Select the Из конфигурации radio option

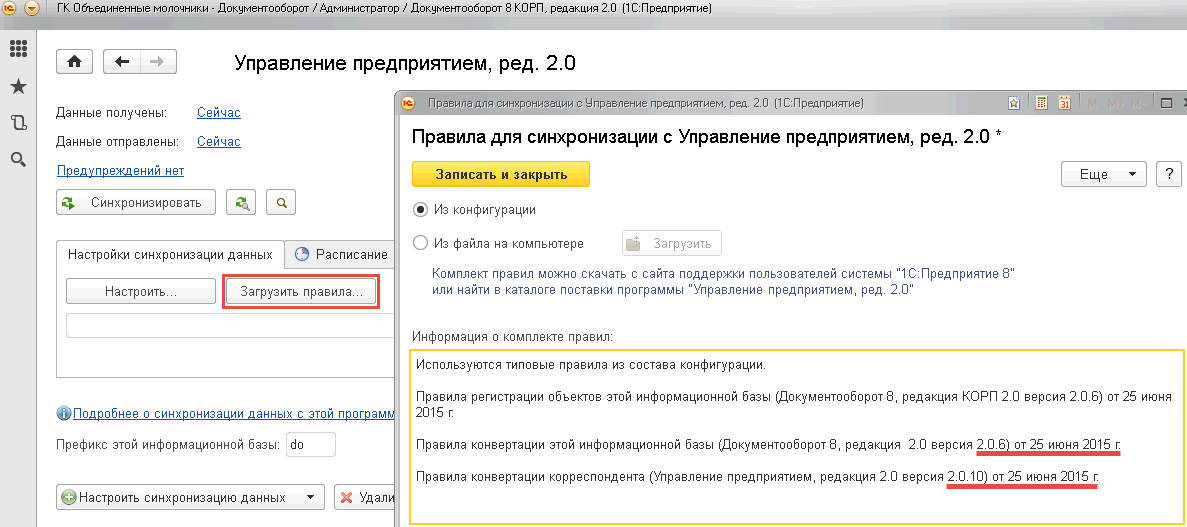[x=420, y=209]
